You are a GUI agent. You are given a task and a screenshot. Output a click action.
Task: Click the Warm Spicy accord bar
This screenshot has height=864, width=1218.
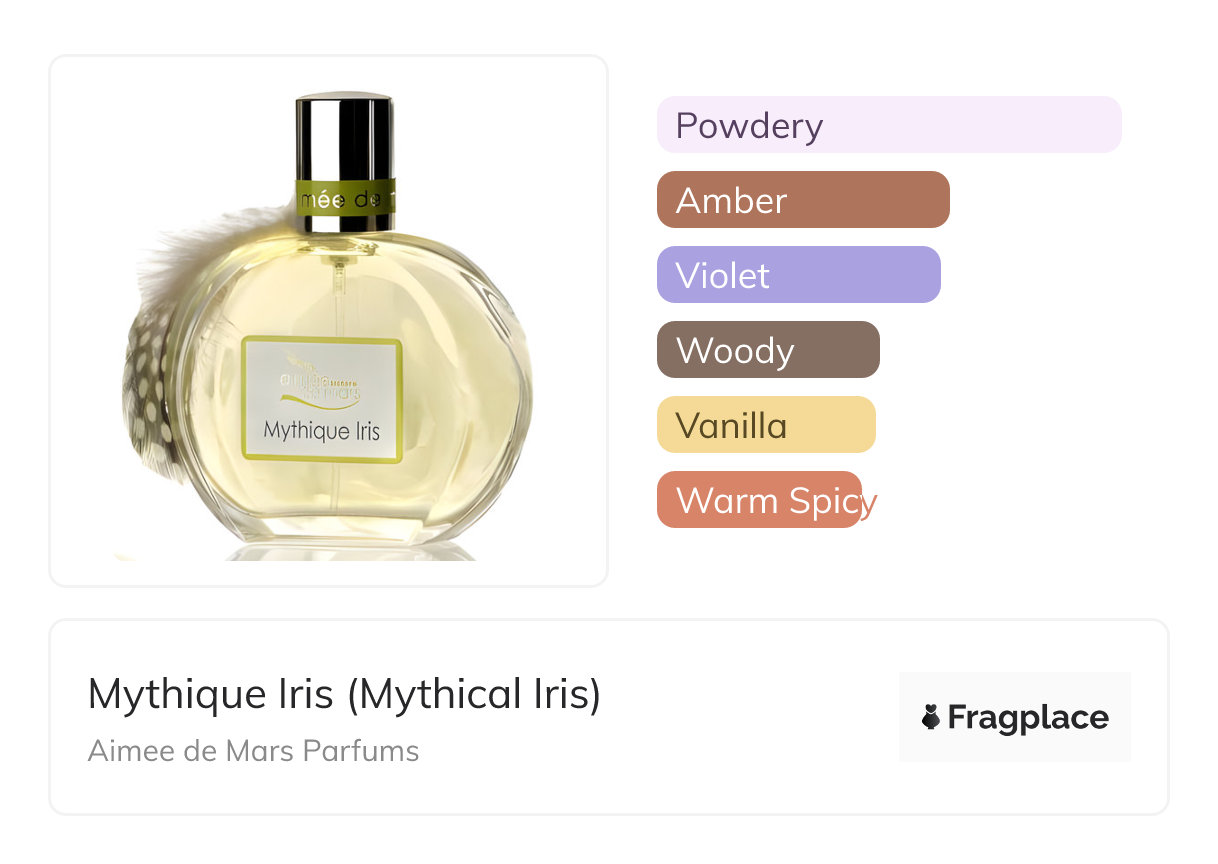click(x=759, y=500)
